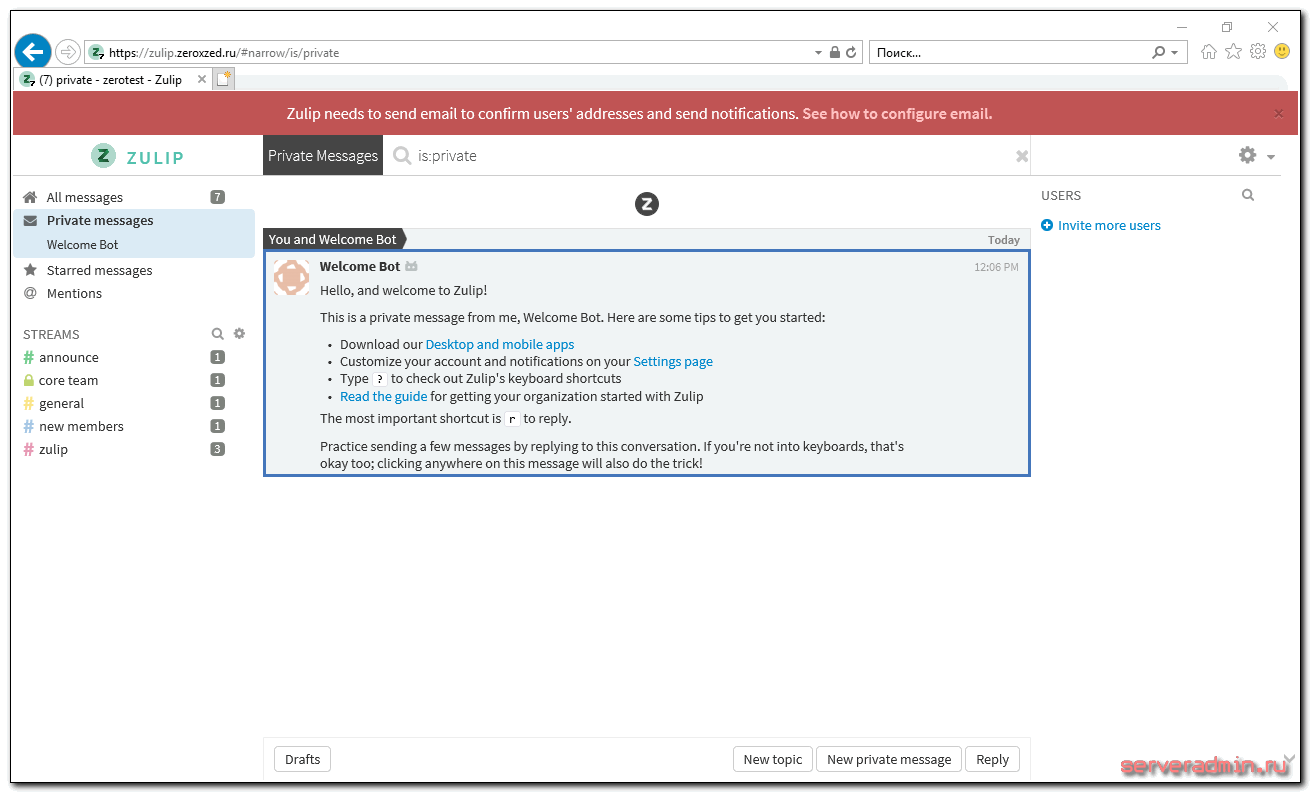The image size is (1312, 794).
Task: Close the Zulip browser tab
Action: click(x=202, y=79)
